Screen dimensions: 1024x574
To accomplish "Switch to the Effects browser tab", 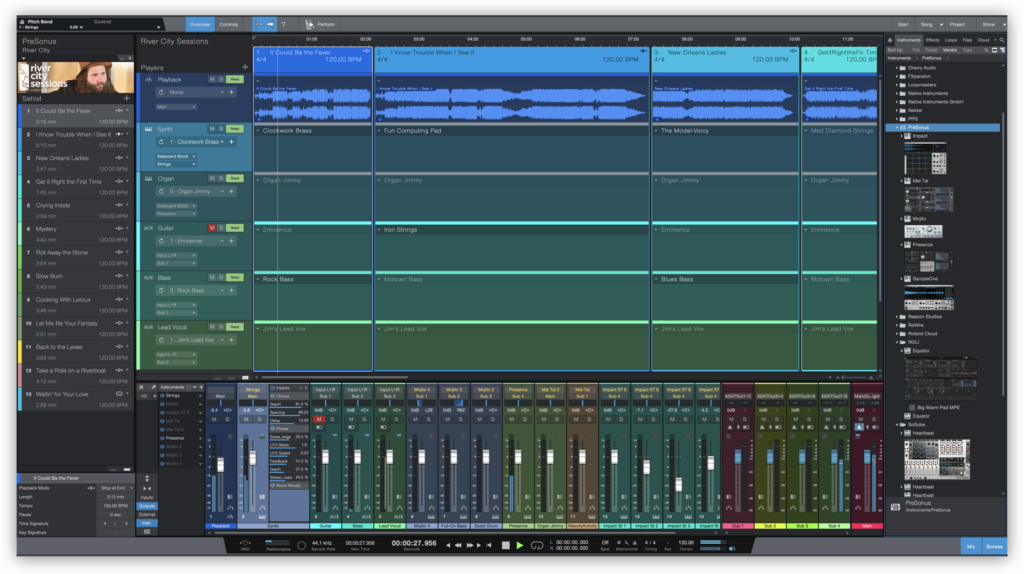I will [x=933, y=40].
